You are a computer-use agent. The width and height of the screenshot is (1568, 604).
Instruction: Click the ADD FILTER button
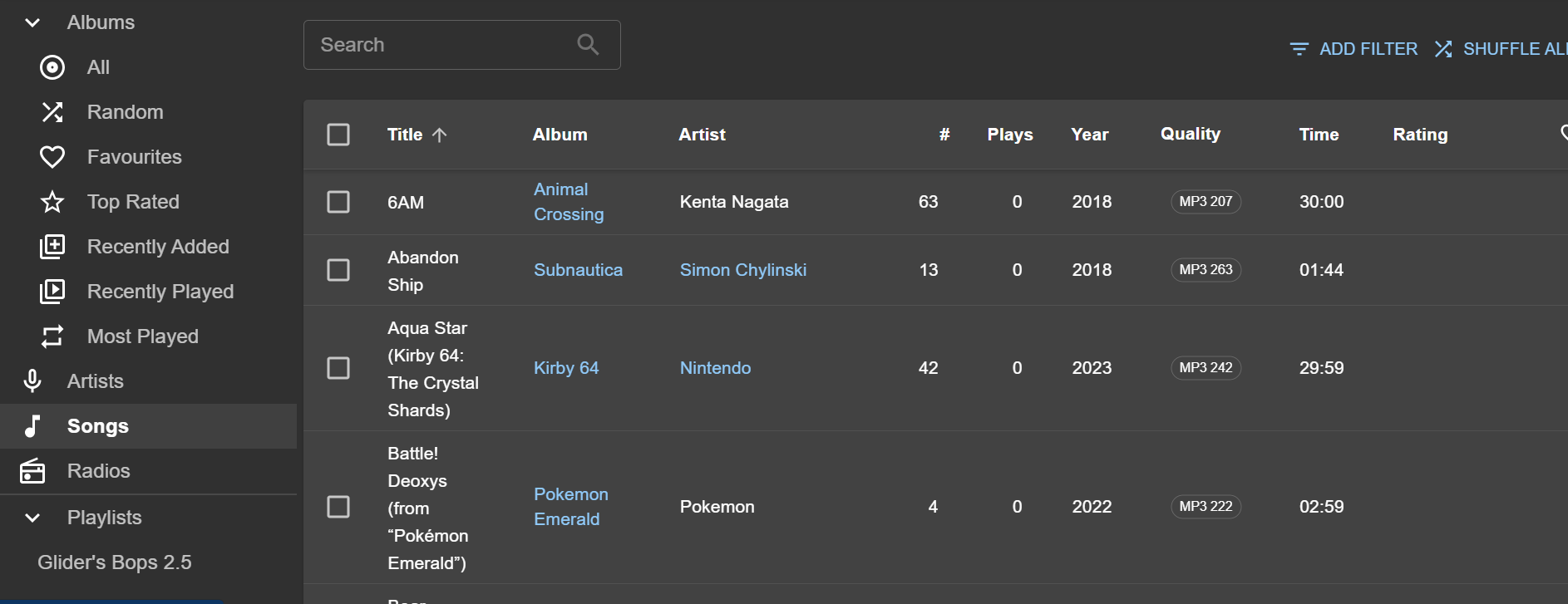click(x=1354, y=49)
